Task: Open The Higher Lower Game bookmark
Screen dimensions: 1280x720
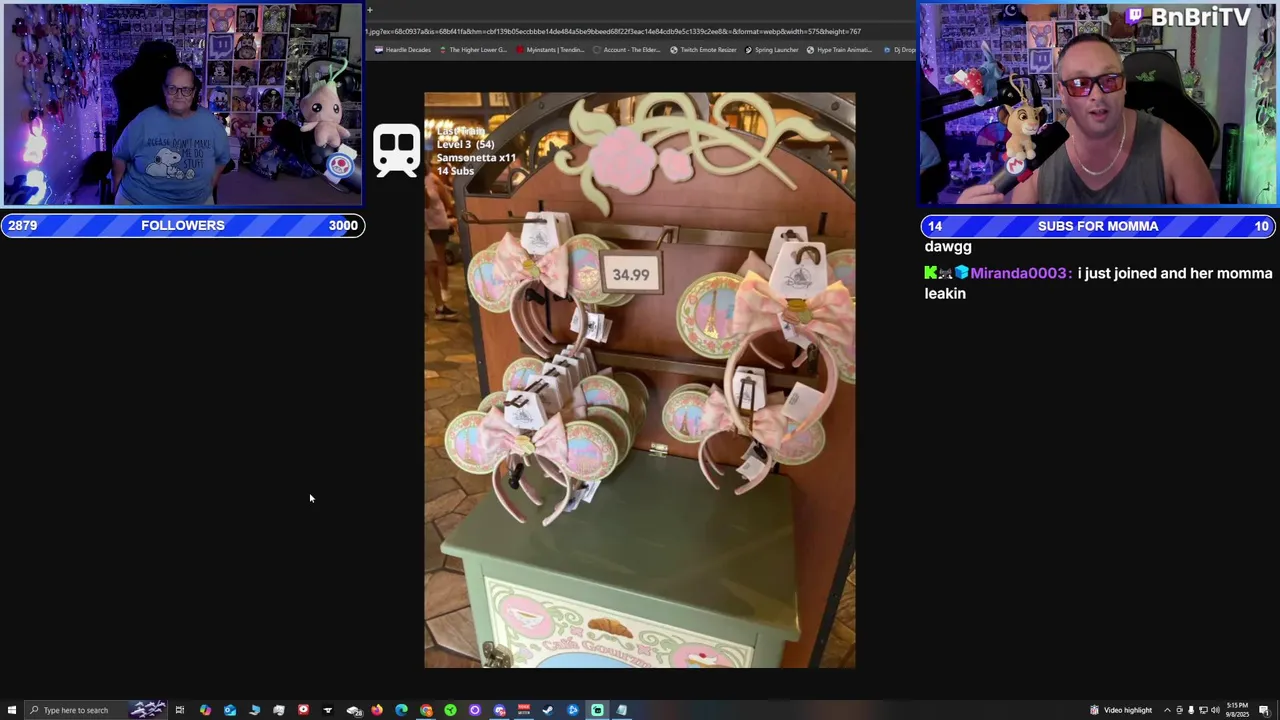Action: (x=472, y=50)
